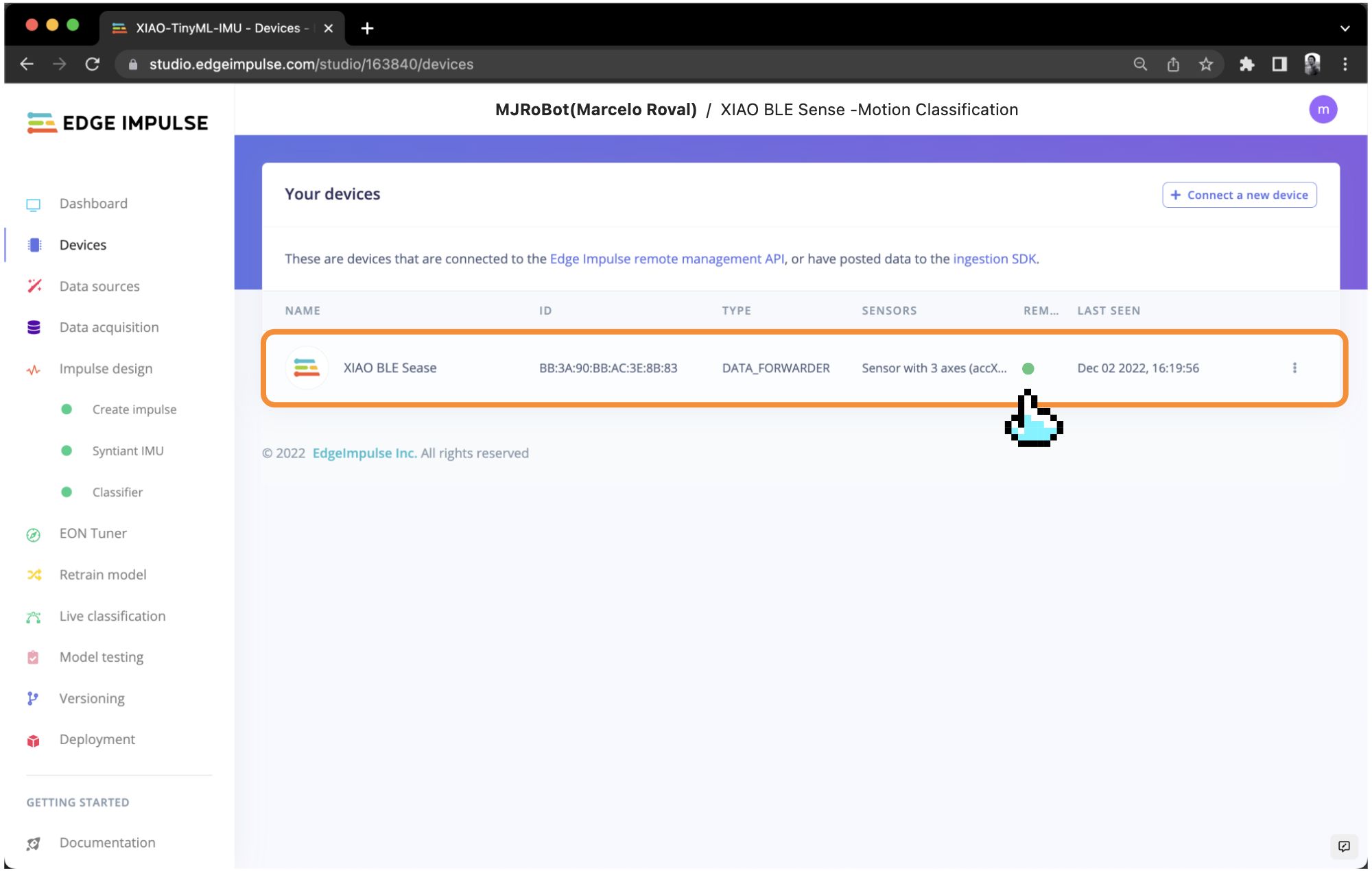Click the Retrain model shuffle icon
Screen dimensions: 1372x871
(34, 575)
